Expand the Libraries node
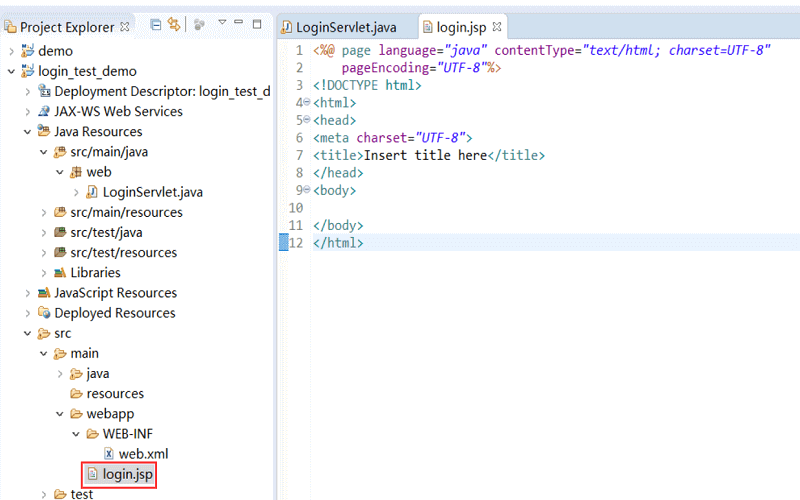The height and width of the screenshot is (500, 800). pyautogui.click(x=44, y=273)
